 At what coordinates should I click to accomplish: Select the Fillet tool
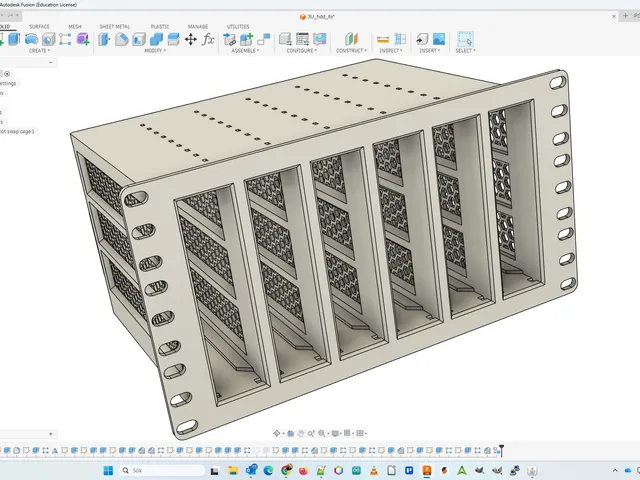[122, 39]
